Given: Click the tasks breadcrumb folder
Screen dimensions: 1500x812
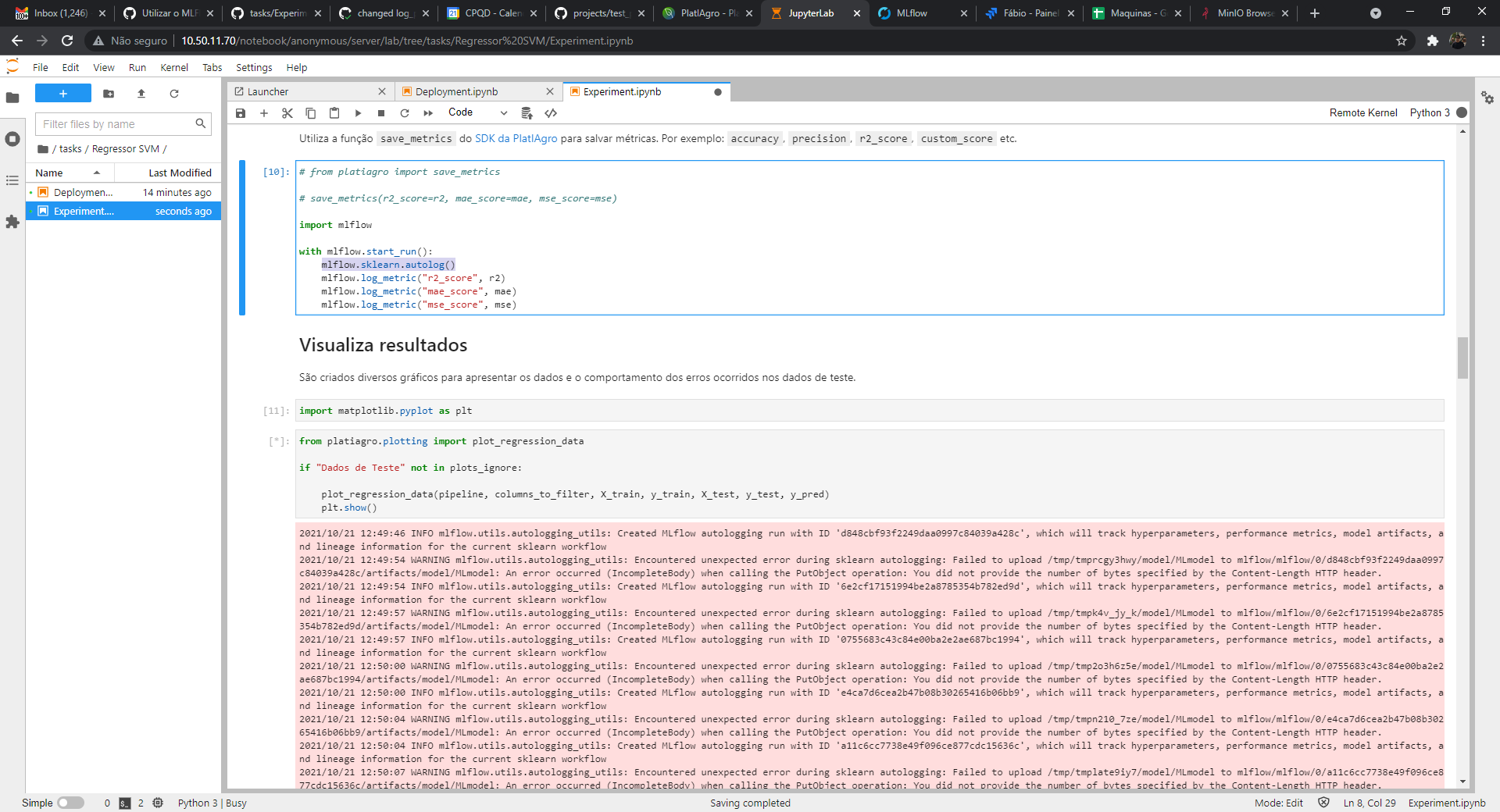Looking at the screenshot, I should click(70, 149).
